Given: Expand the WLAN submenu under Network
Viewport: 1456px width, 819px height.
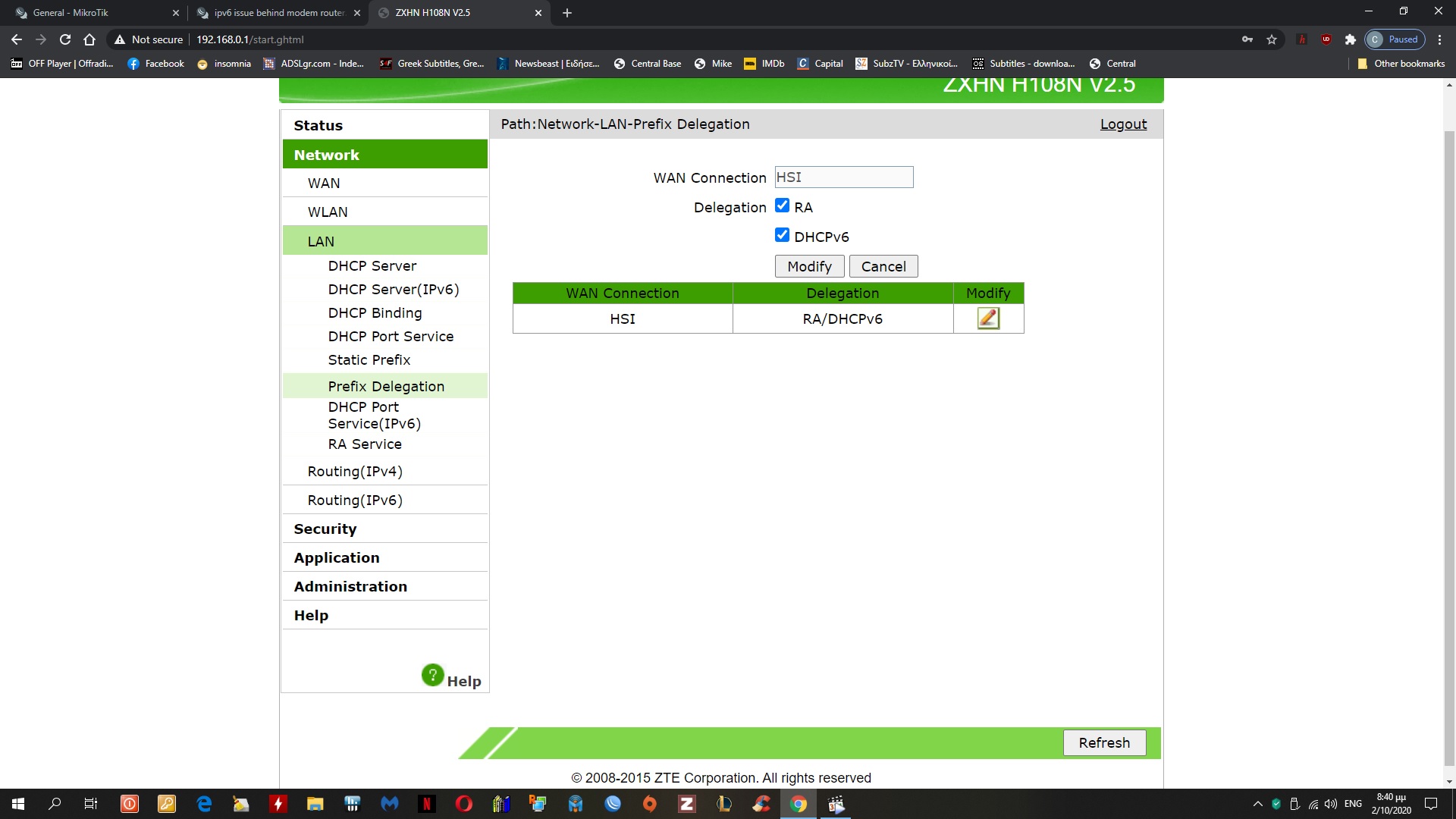Looking at the screenshot, I should click(x=328, y=212).
